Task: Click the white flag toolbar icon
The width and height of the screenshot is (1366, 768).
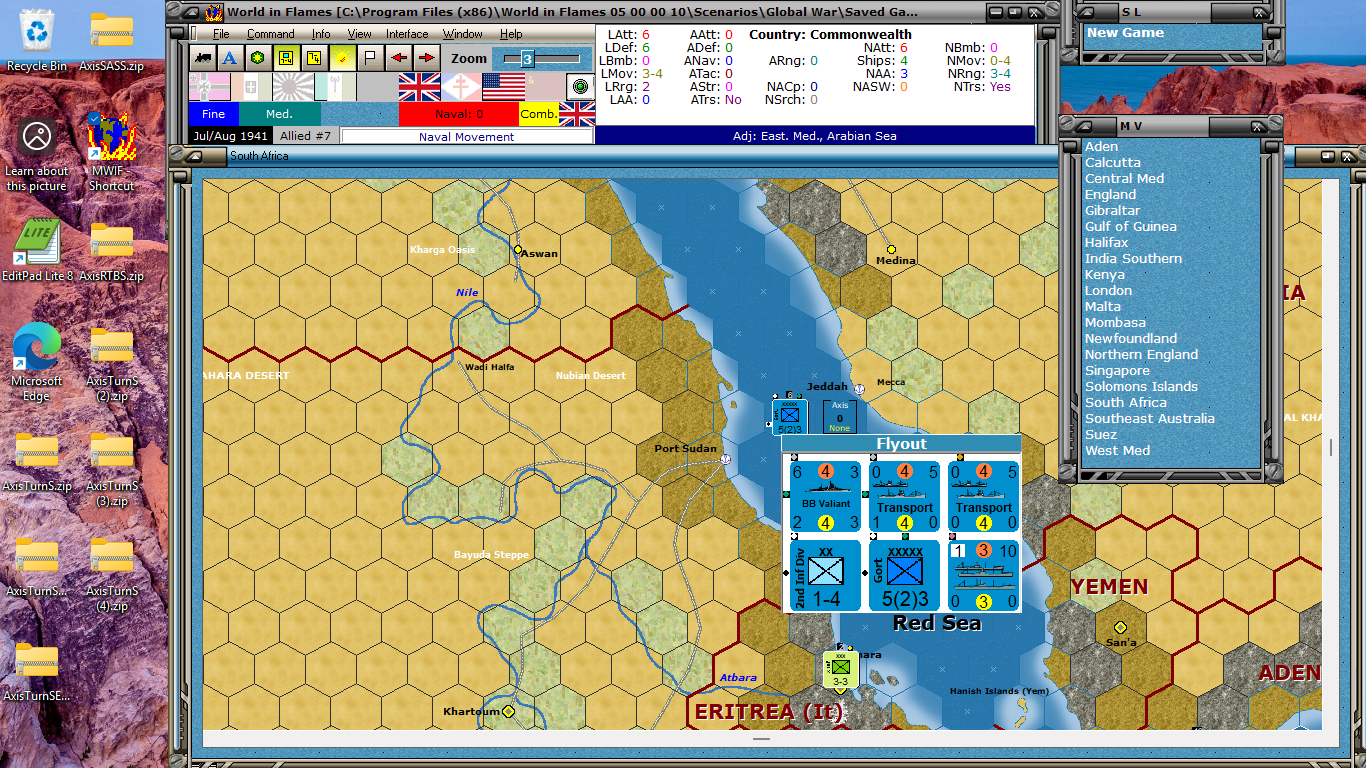Action: 370,58
